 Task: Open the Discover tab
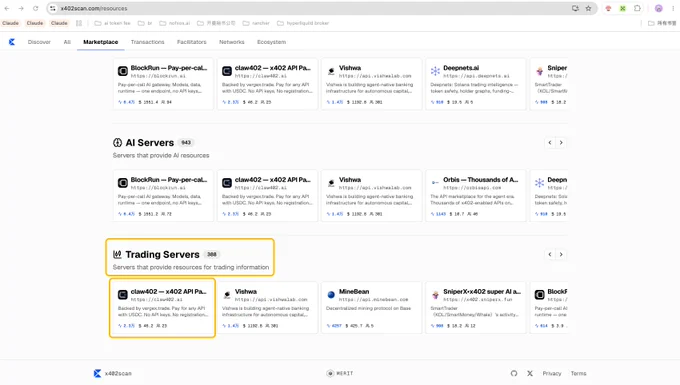point(39,42)
